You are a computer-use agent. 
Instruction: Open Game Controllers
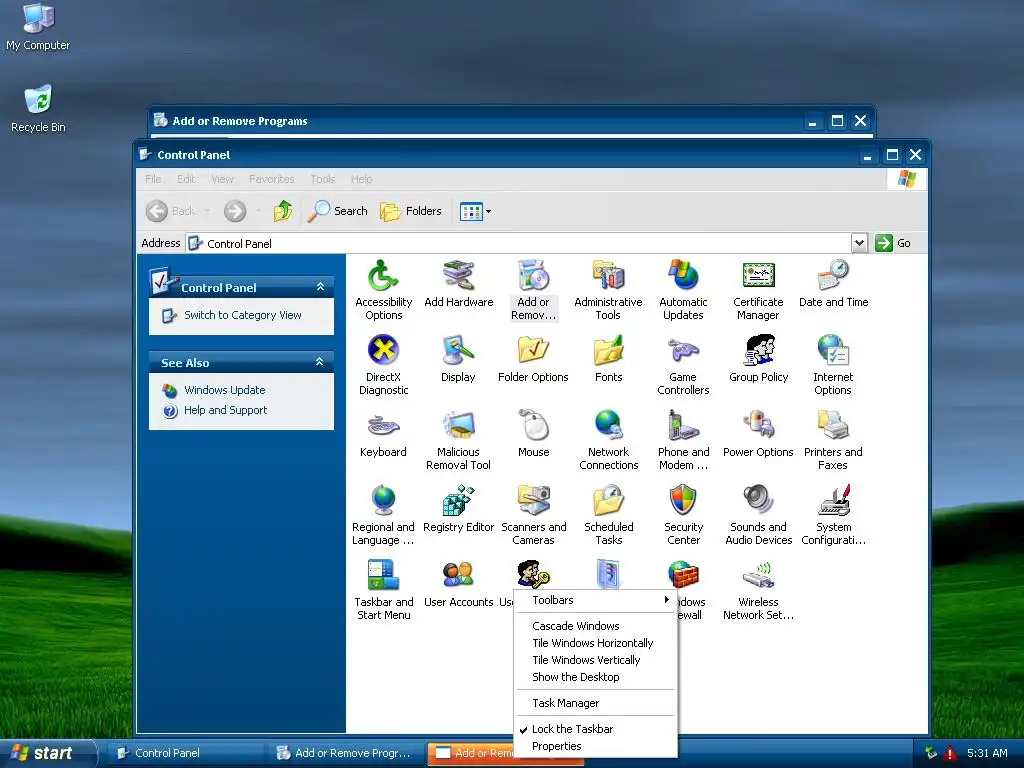point(683,366)
